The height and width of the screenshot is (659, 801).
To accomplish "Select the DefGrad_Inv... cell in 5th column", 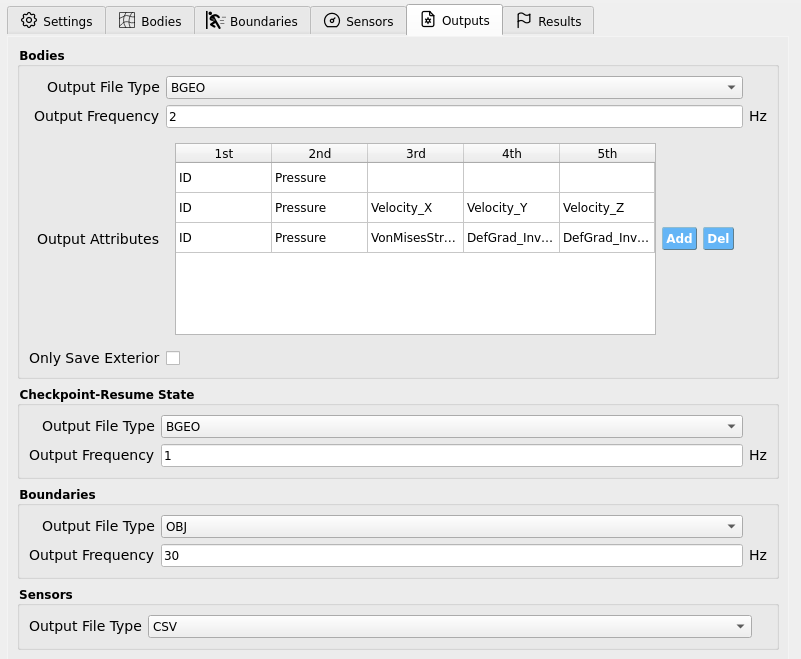I will point(607,238).
